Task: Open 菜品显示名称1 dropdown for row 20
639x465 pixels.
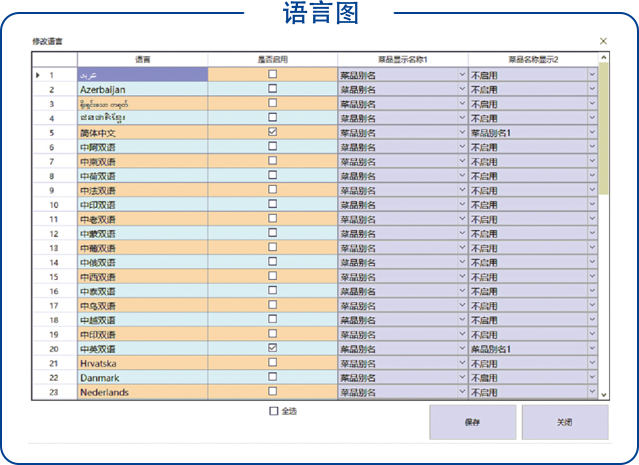Action: point(462,348)
